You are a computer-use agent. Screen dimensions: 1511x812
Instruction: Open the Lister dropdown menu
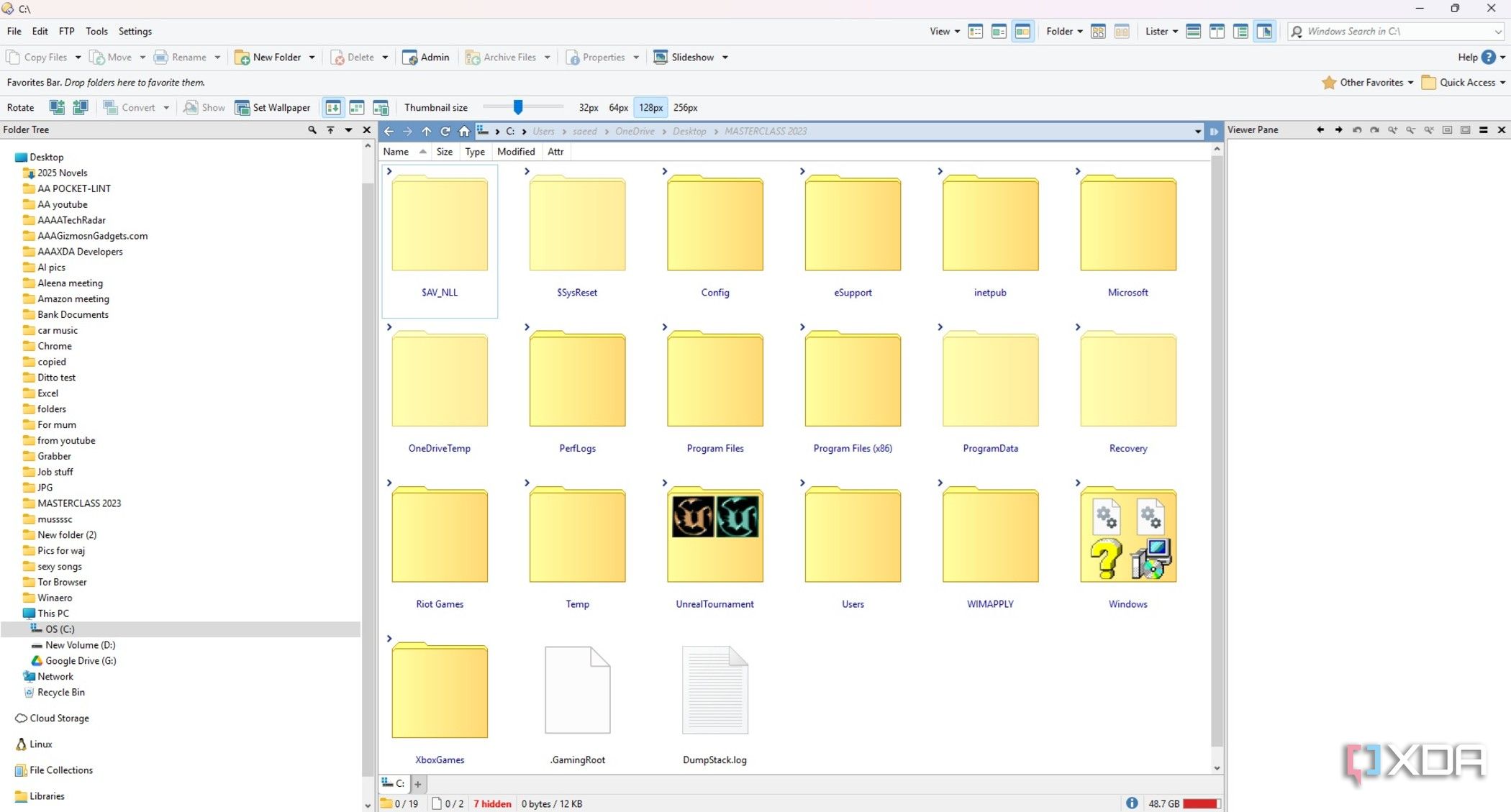point(1161,32)
